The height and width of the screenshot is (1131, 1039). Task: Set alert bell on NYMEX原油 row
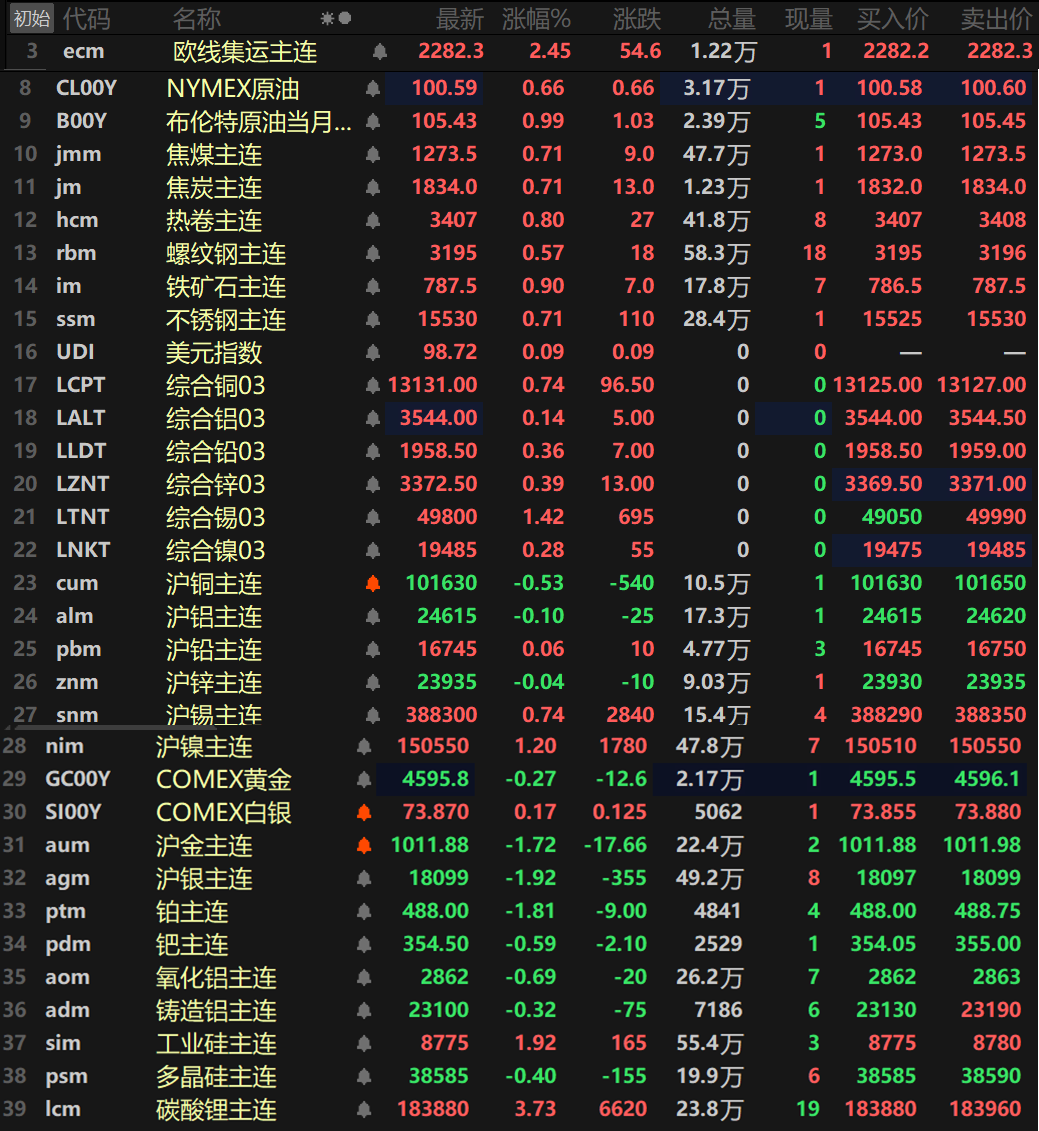373,89
